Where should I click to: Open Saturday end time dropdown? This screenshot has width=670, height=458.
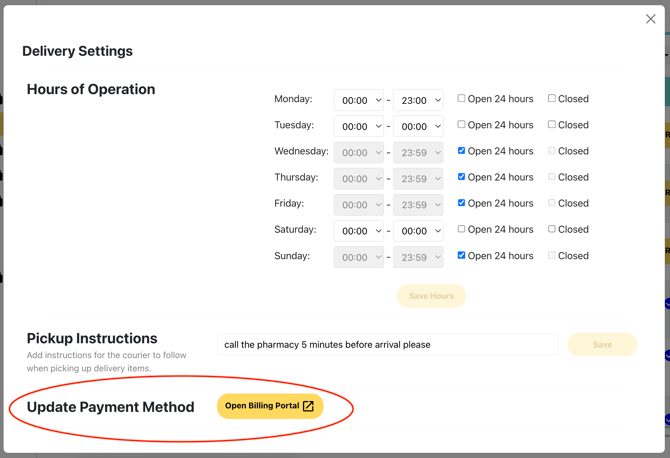[x=418, y=230]
